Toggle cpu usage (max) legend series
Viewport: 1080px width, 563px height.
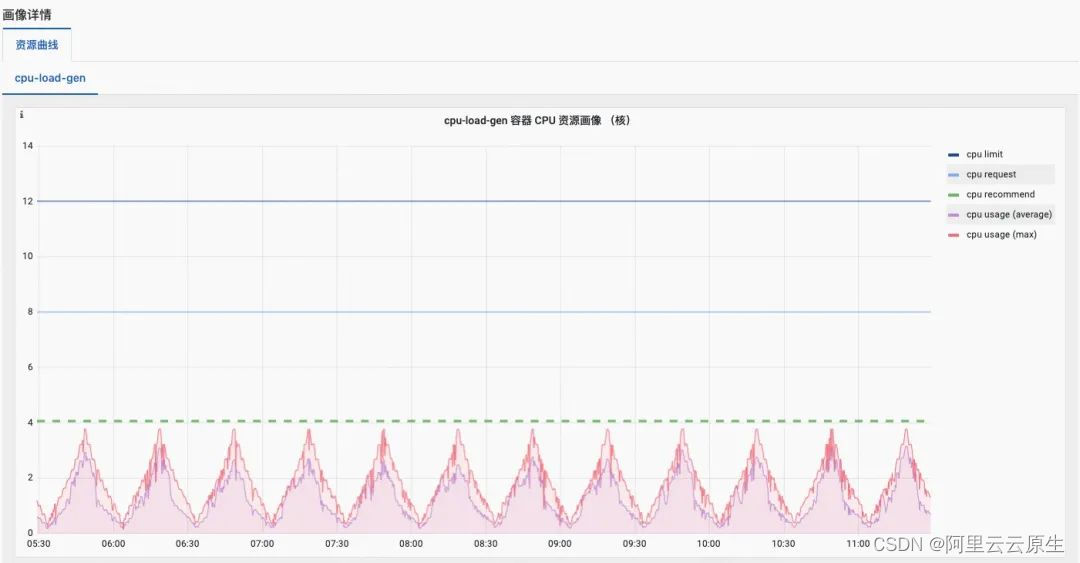point(1001,234)
